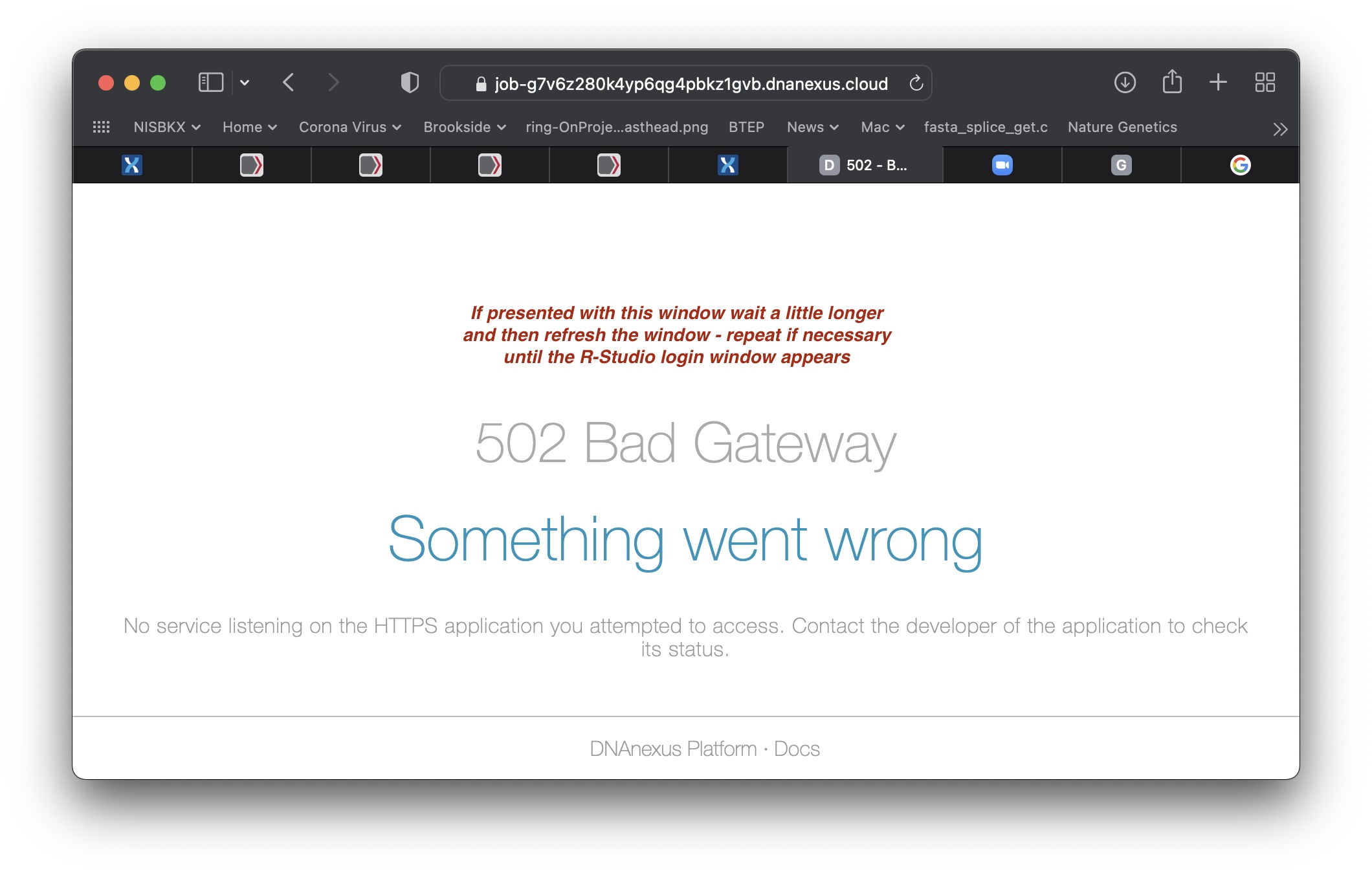The height and width of the screenshot is (875, 1372).
Task: Click the Mac bookmarks dropdown
Action: (882, 126)
